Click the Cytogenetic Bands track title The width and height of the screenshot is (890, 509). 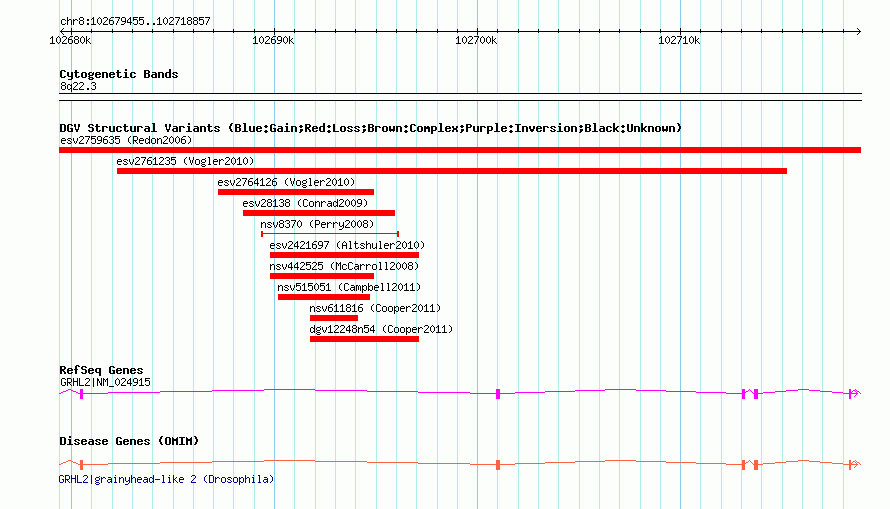point(119,74)
